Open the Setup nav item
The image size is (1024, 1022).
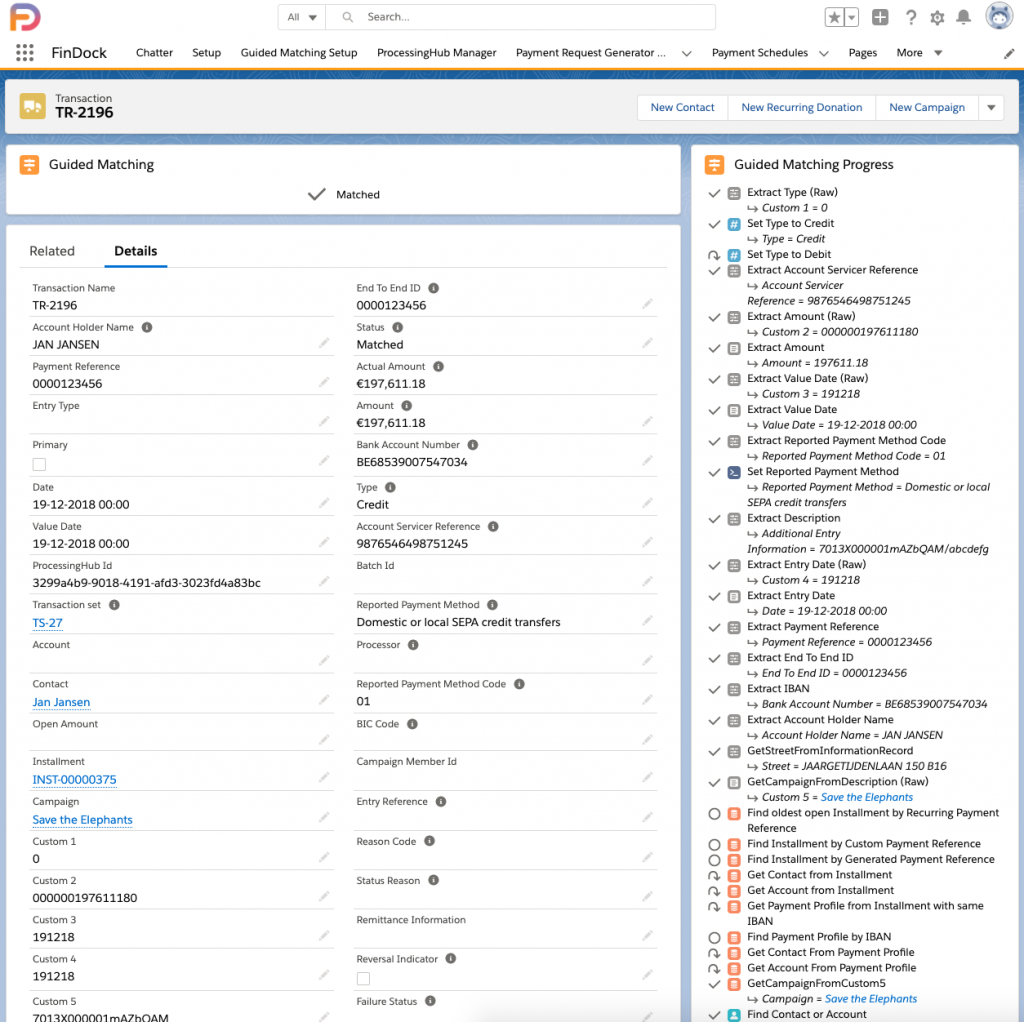click(206, 53)
